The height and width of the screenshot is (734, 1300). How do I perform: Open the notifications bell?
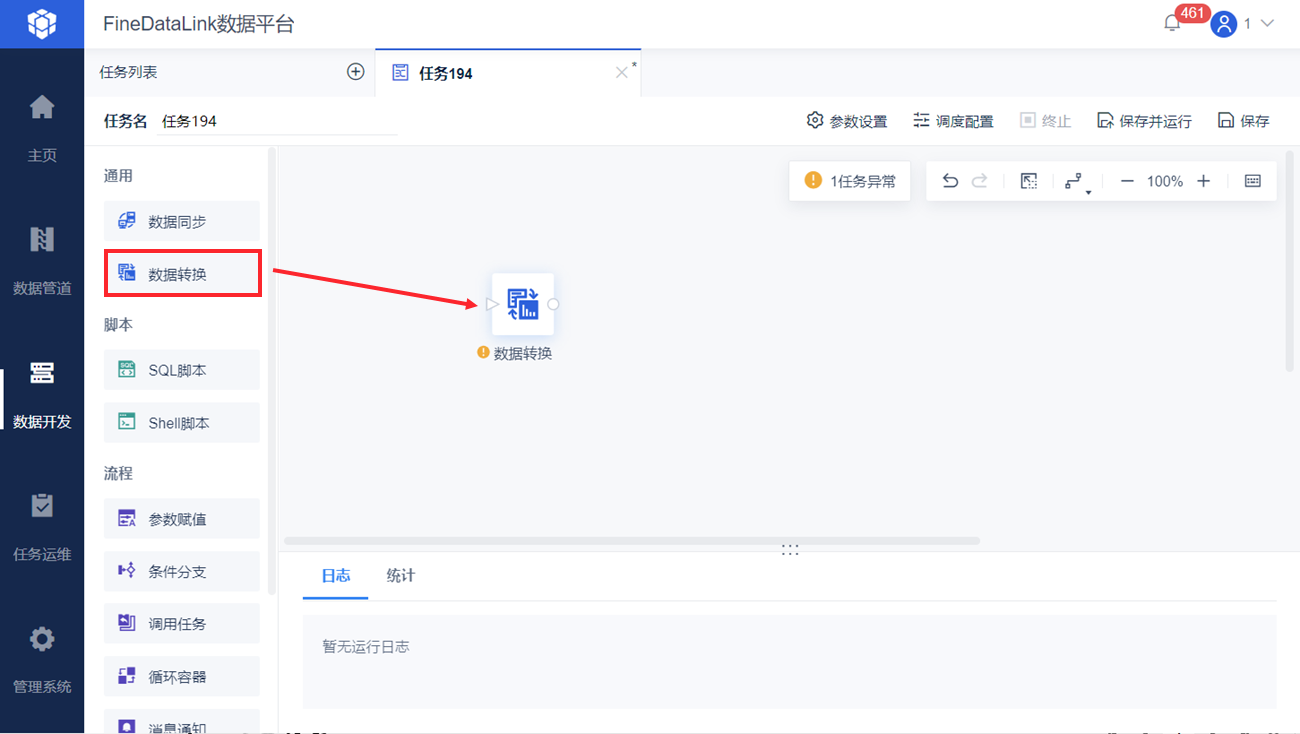[x=1172, y=23]
